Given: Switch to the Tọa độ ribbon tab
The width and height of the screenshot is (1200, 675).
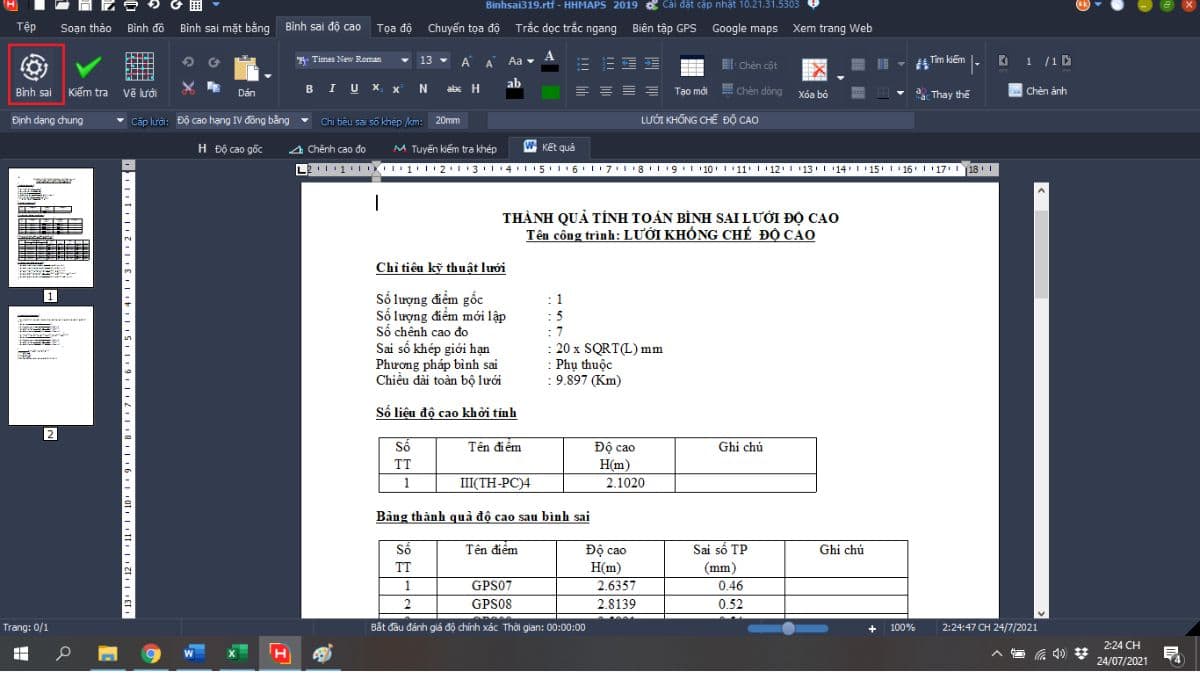Looking at the screenshot, I should 393,28.
